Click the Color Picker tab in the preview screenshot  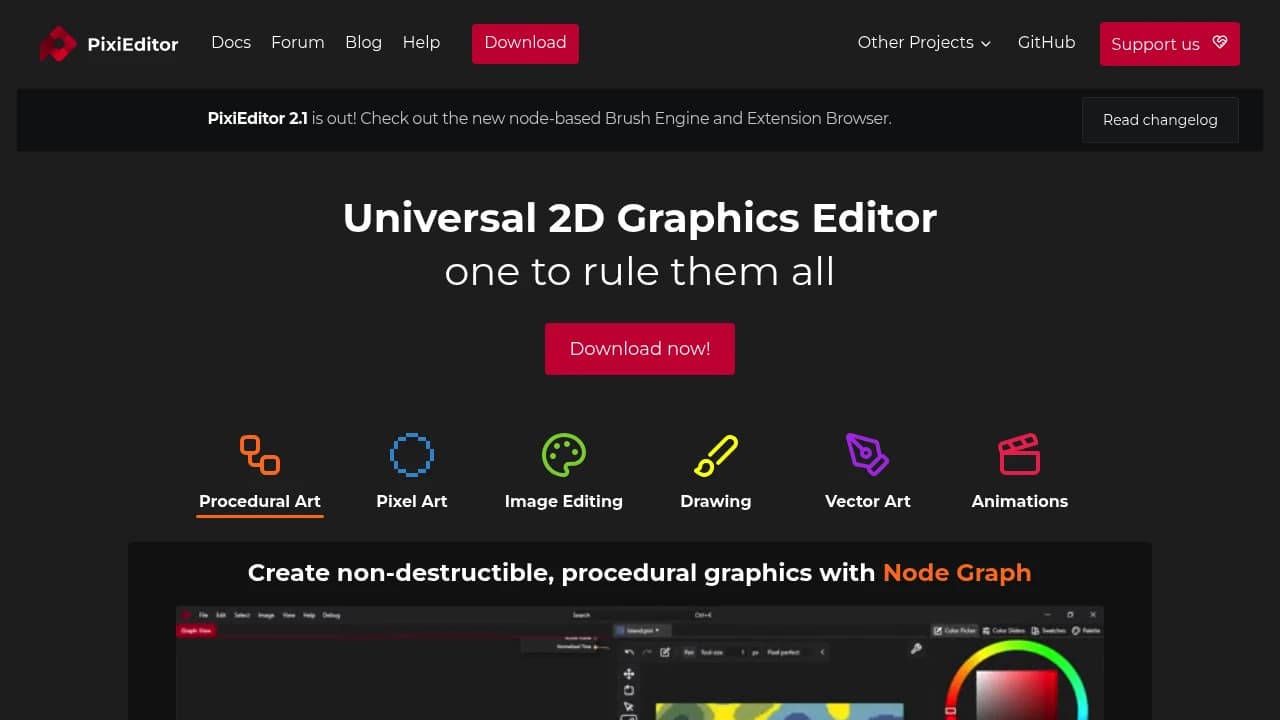[955, 630]
